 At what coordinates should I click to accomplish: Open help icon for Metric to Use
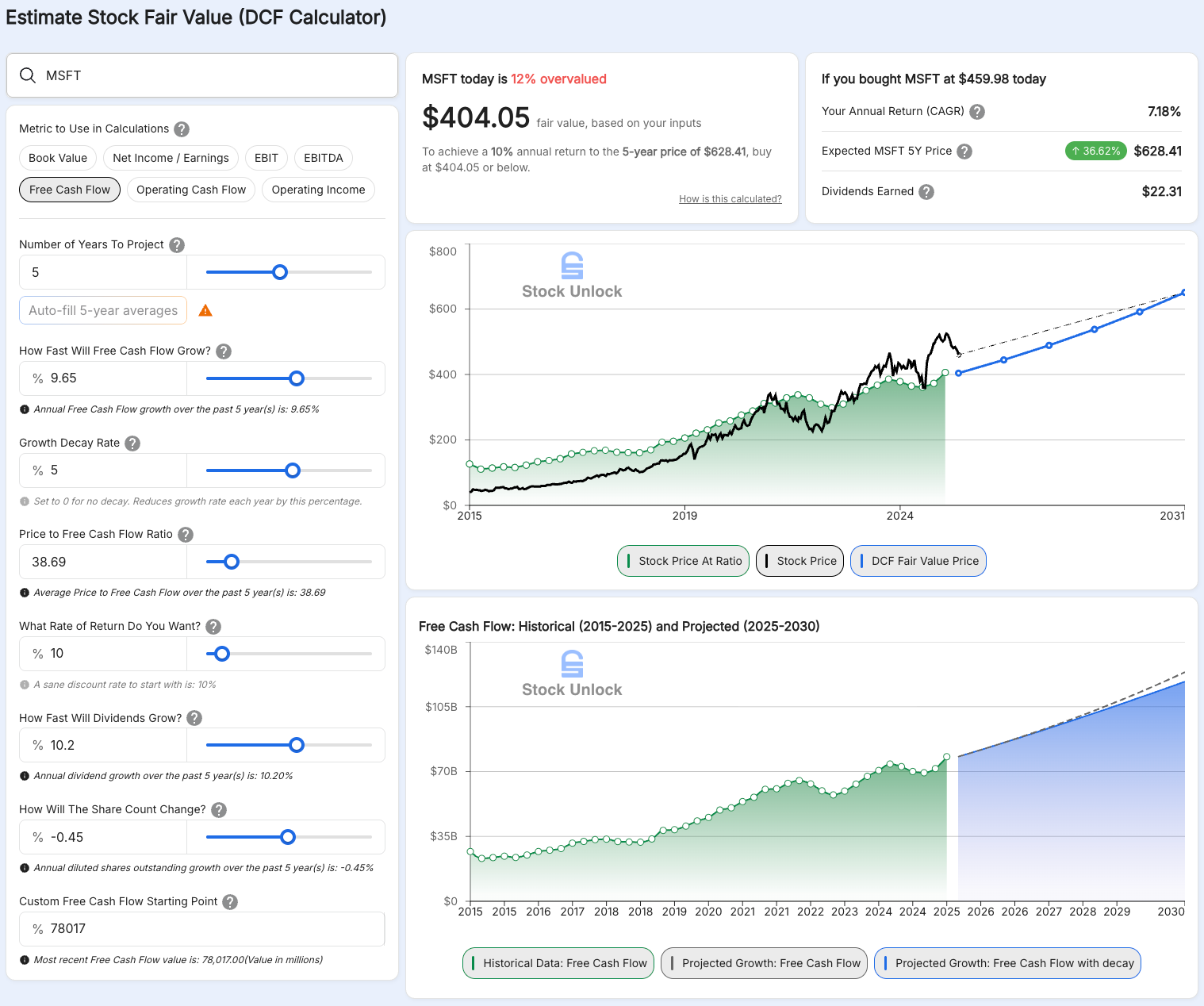click(182, 129)
